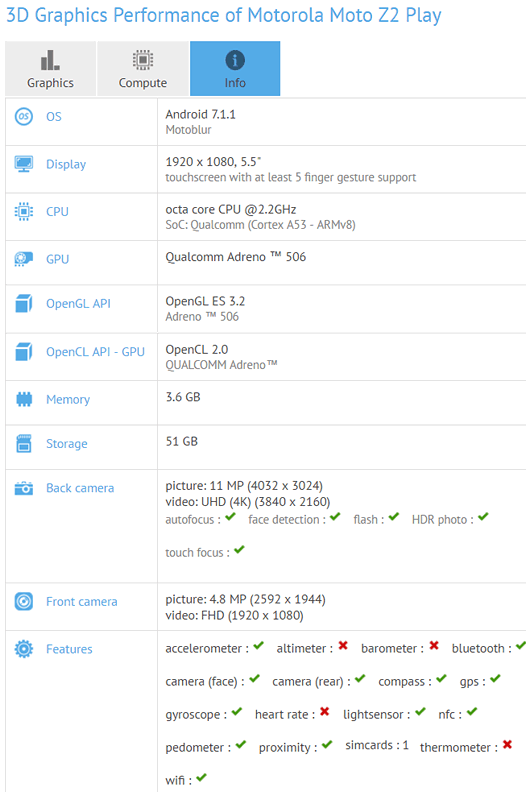This screenshot has height=792, width=526.
Task: Click the flash green checkmark
Action: [394, 517]
